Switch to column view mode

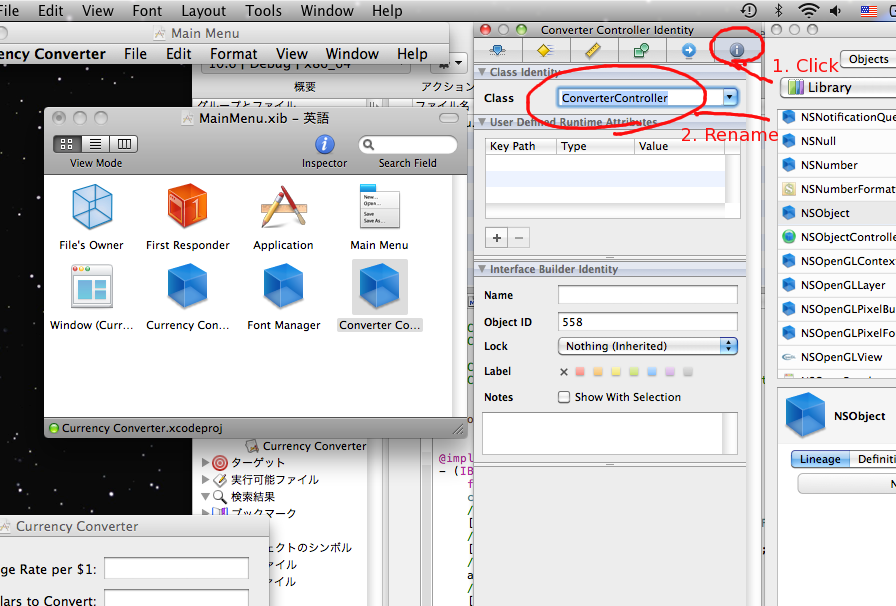click(124, 144)
